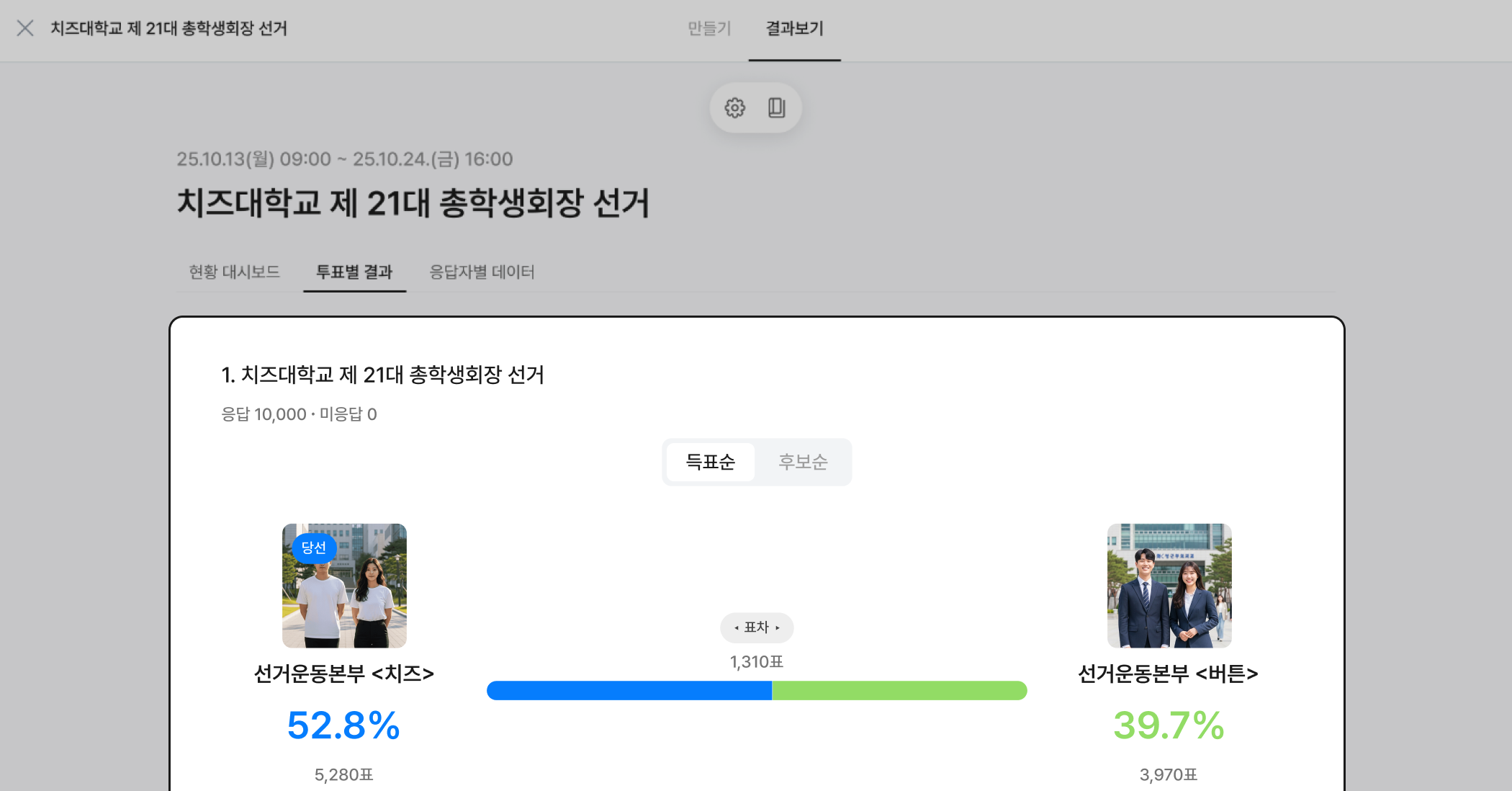Click the blue segment of the vote bar
The image size is (1512, 791).
[629, 690]
